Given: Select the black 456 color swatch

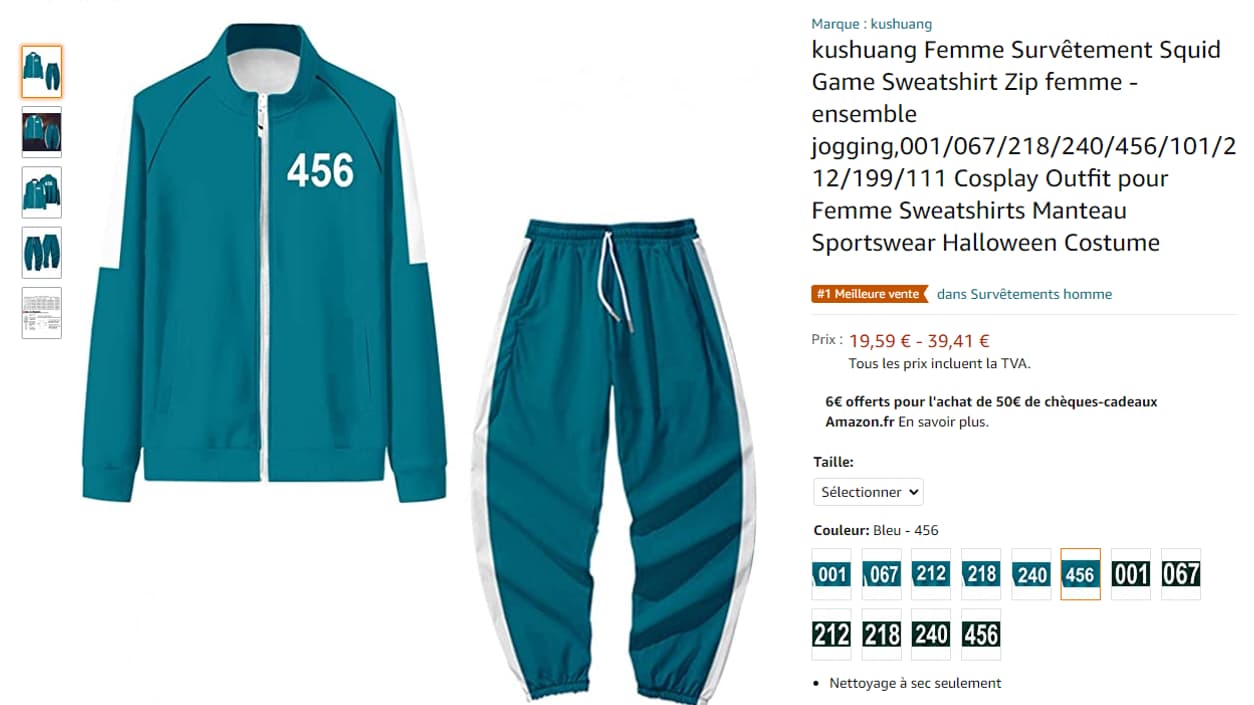Looking at the screenshot, I should 981,634.
